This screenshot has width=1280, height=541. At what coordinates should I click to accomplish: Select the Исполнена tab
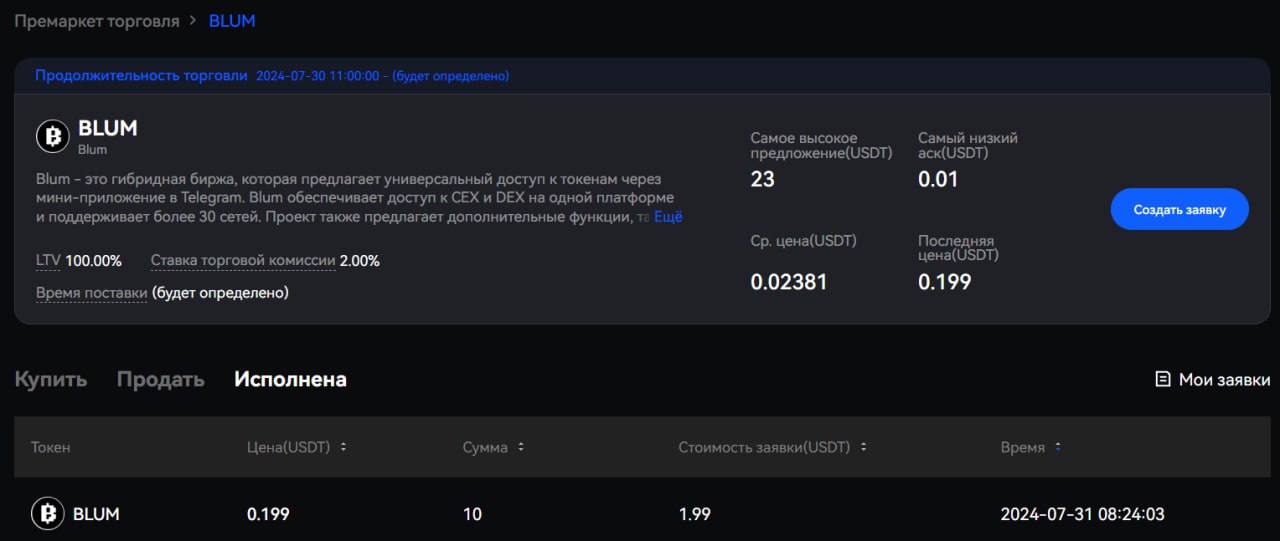[290, 379]
